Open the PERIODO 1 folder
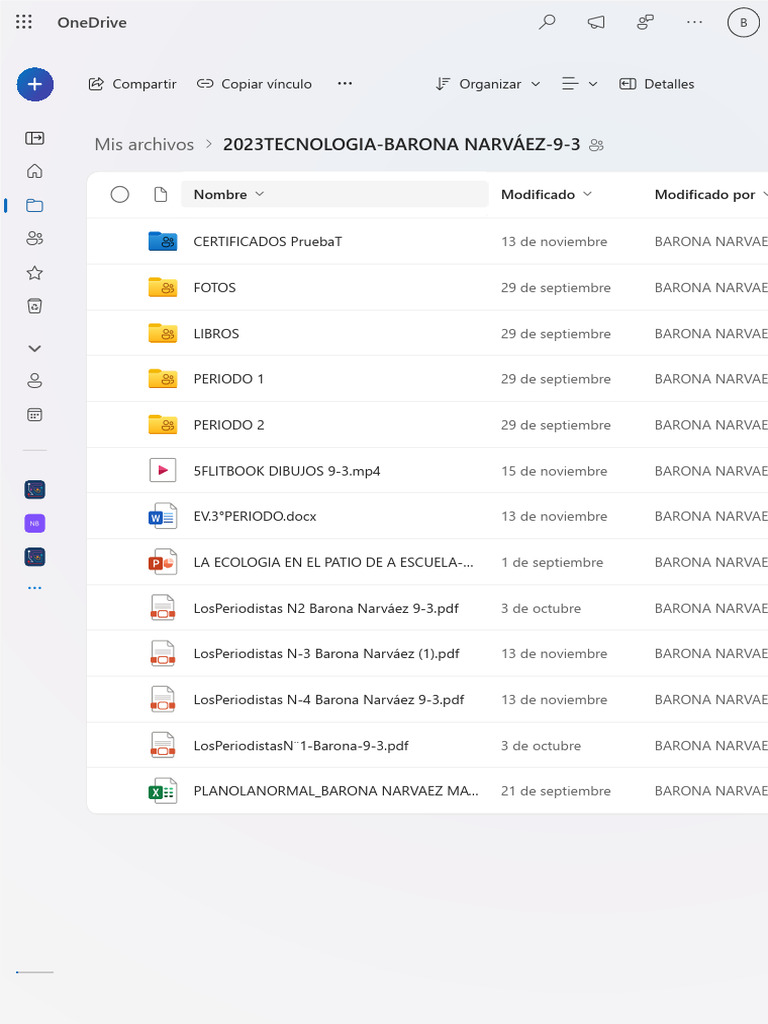The height and width of the screenshot is (1024, 768). [x=229, y=379]
